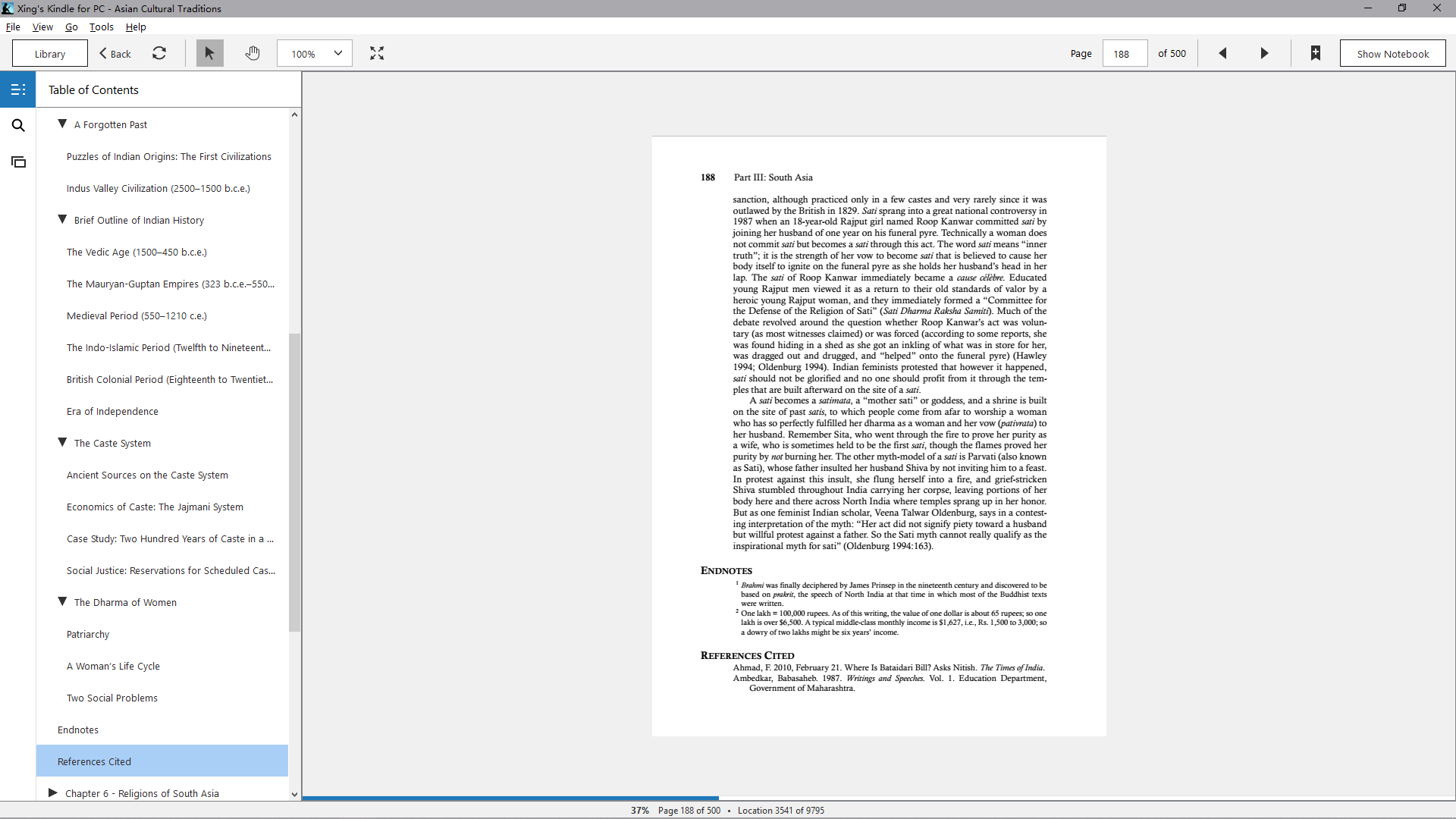Click the Location 3541 of 9795 status text
Screen dimensions: 1456x819
coord(781,810)
